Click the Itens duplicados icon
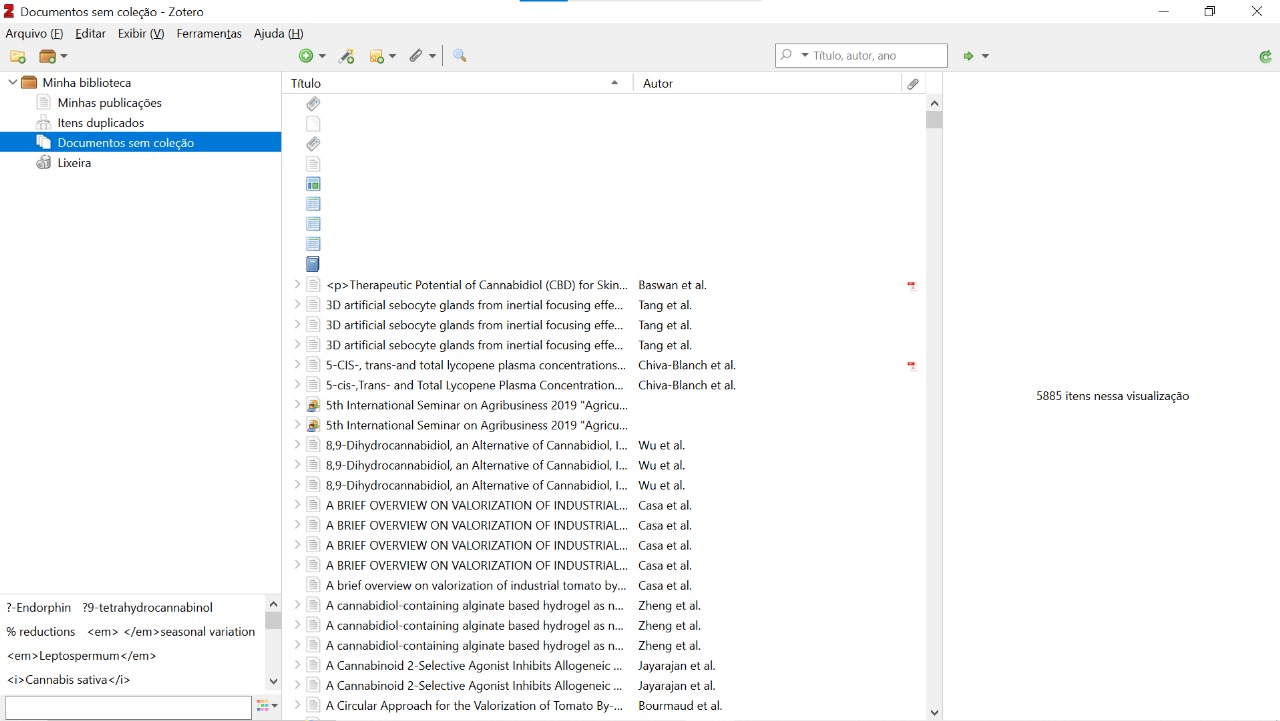Image resolution: width=1280 pixels, height=721 pixels. pos(43,123)
